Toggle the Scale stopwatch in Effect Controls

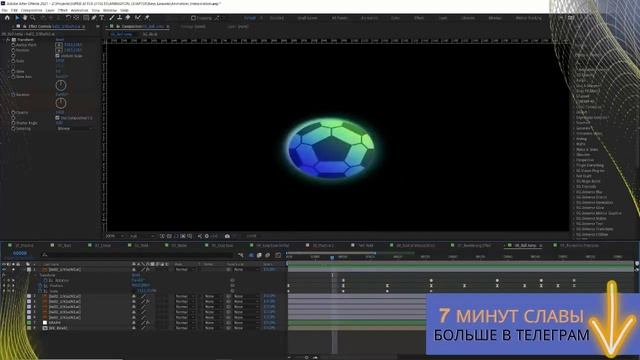(13, 61)
